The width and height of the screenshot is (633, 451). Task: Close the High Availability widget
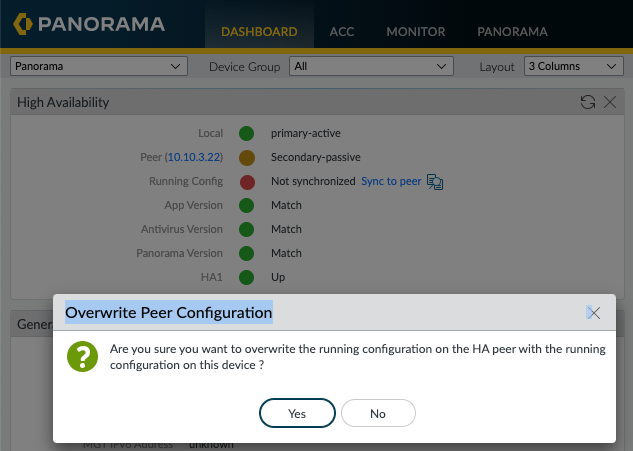tap(610, 102)
